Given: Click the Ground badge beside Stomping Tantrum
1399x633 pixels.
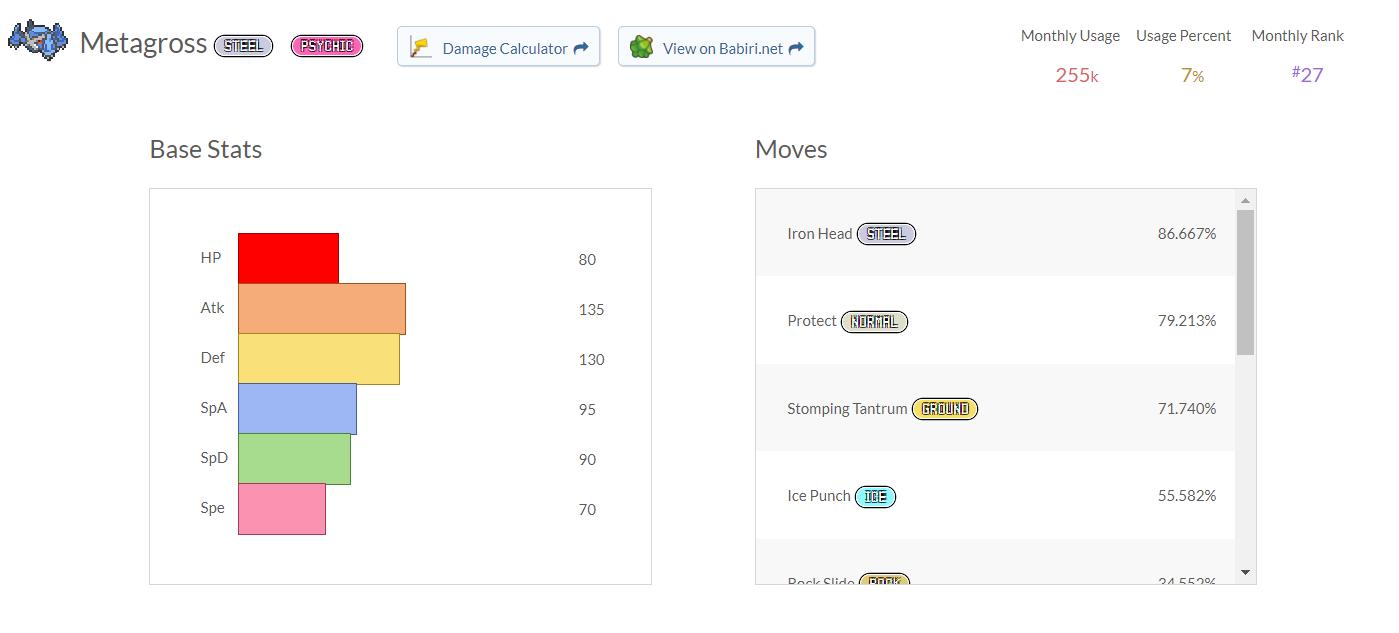Looking at the screenshot, I should click(945, 409).
